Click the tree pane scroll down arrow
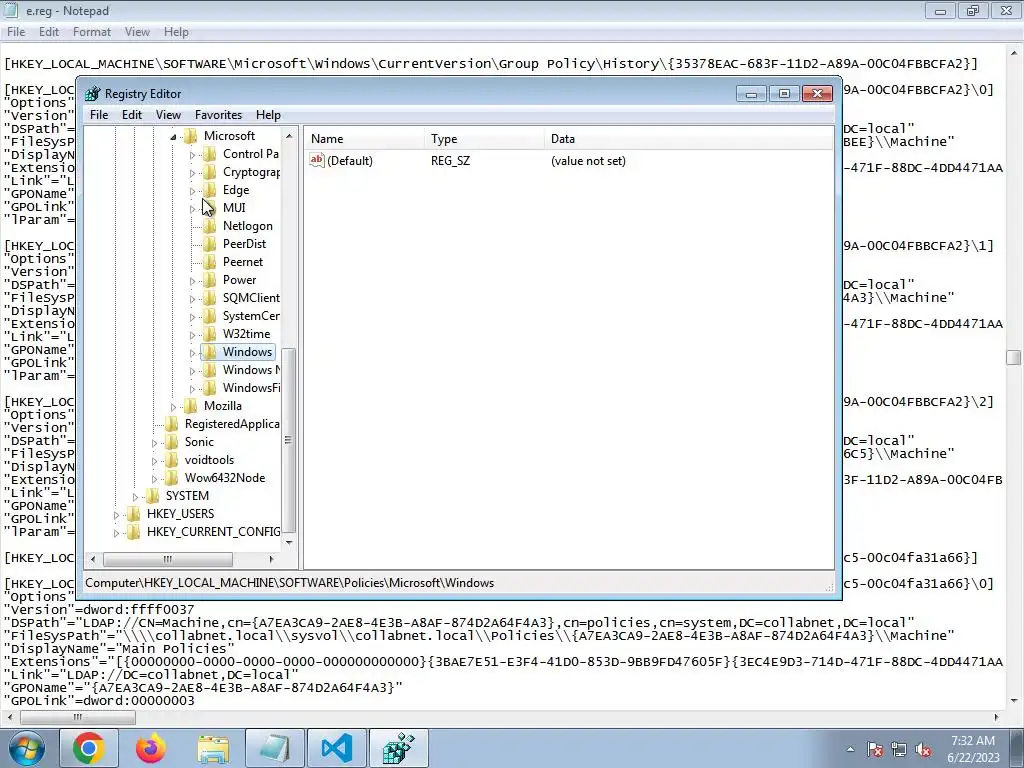The height and width of the screenshot is (768, 1024). (289, 542)
